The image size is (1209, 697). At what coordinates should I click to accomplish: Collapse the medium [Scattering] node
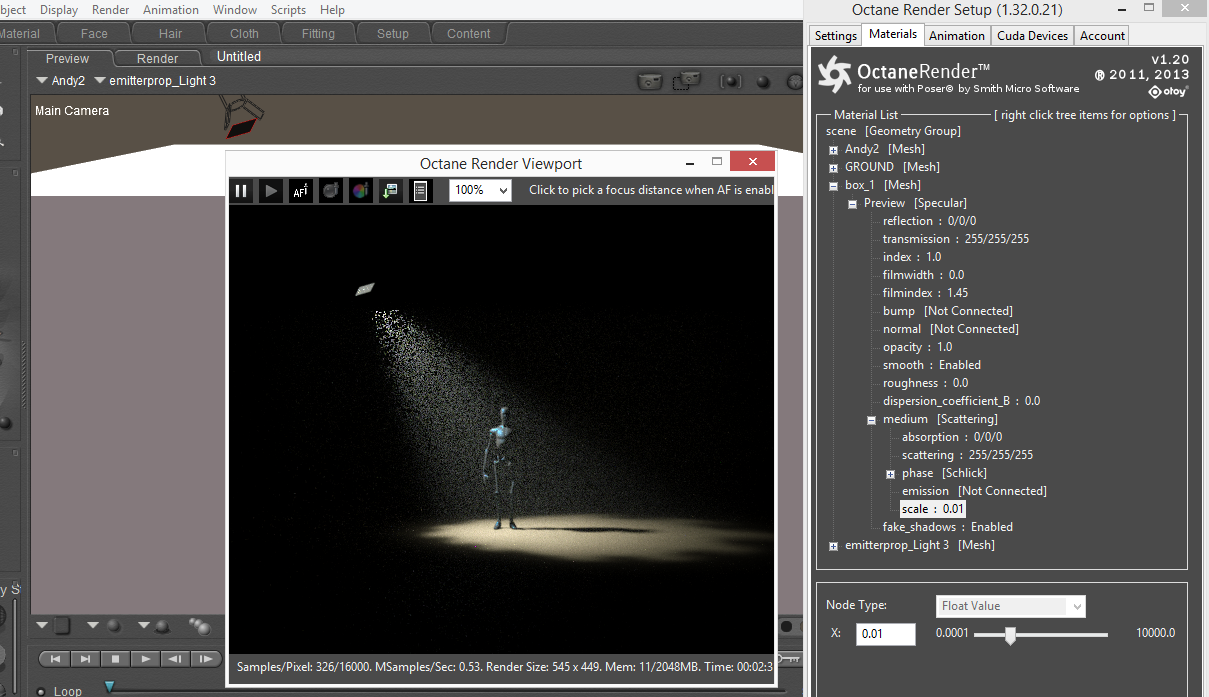click(x=872, y=419)
